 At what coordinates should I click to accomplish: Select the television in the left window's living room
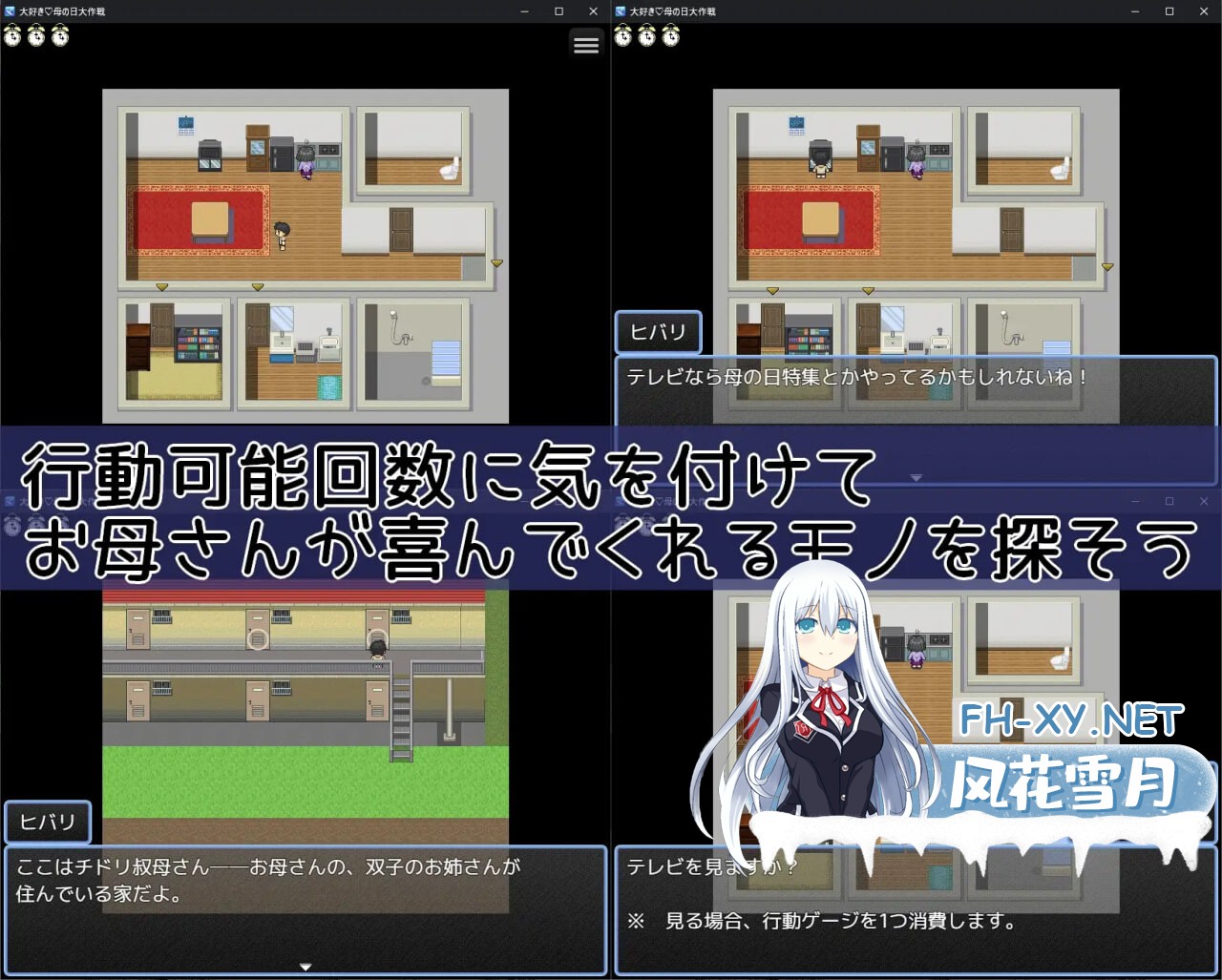210,156
